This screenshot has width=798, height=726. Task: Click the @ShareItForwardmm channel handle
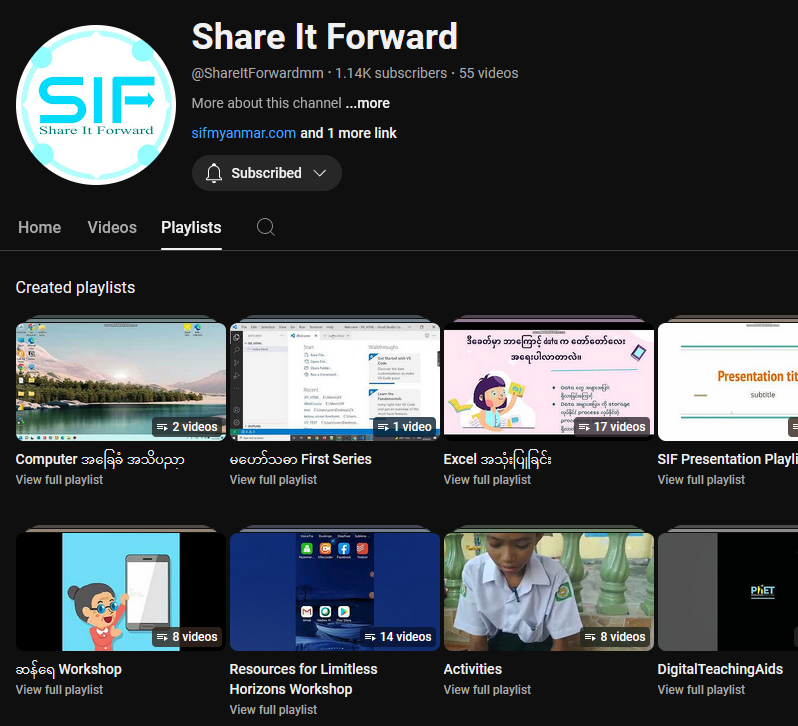(258, 73)
